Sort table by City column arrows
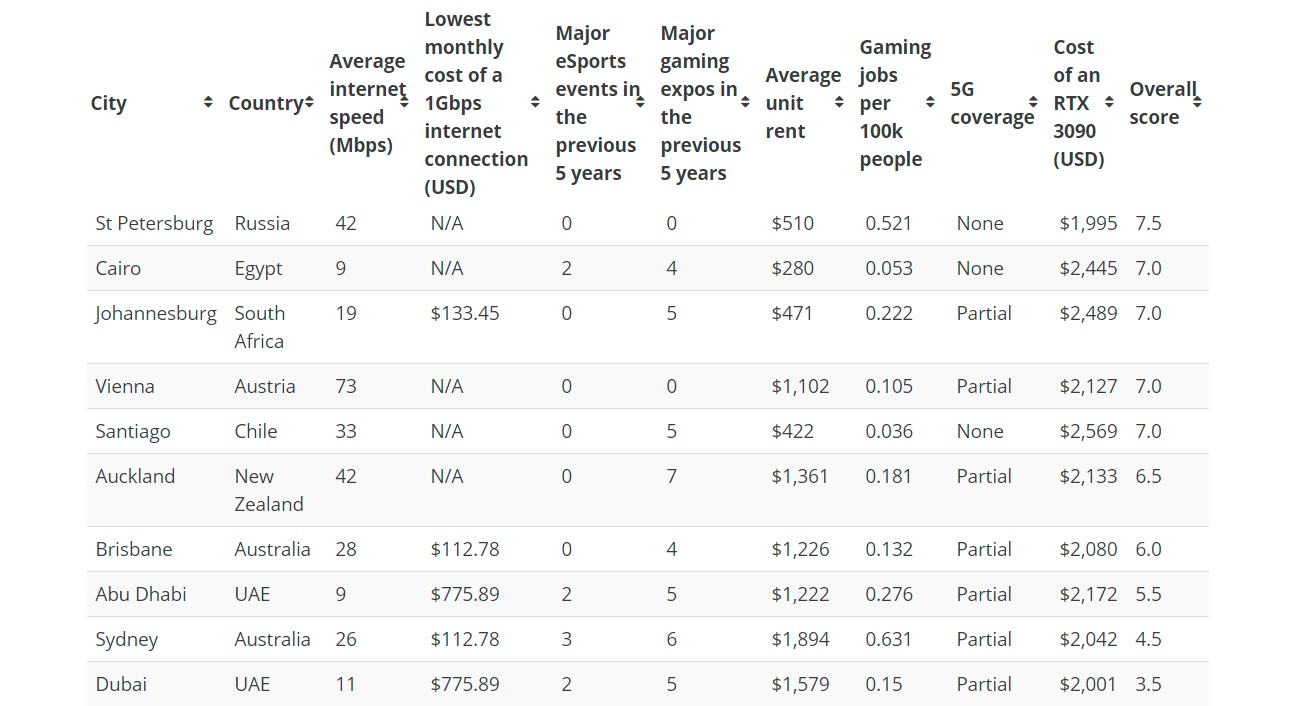 coord(208,103)
